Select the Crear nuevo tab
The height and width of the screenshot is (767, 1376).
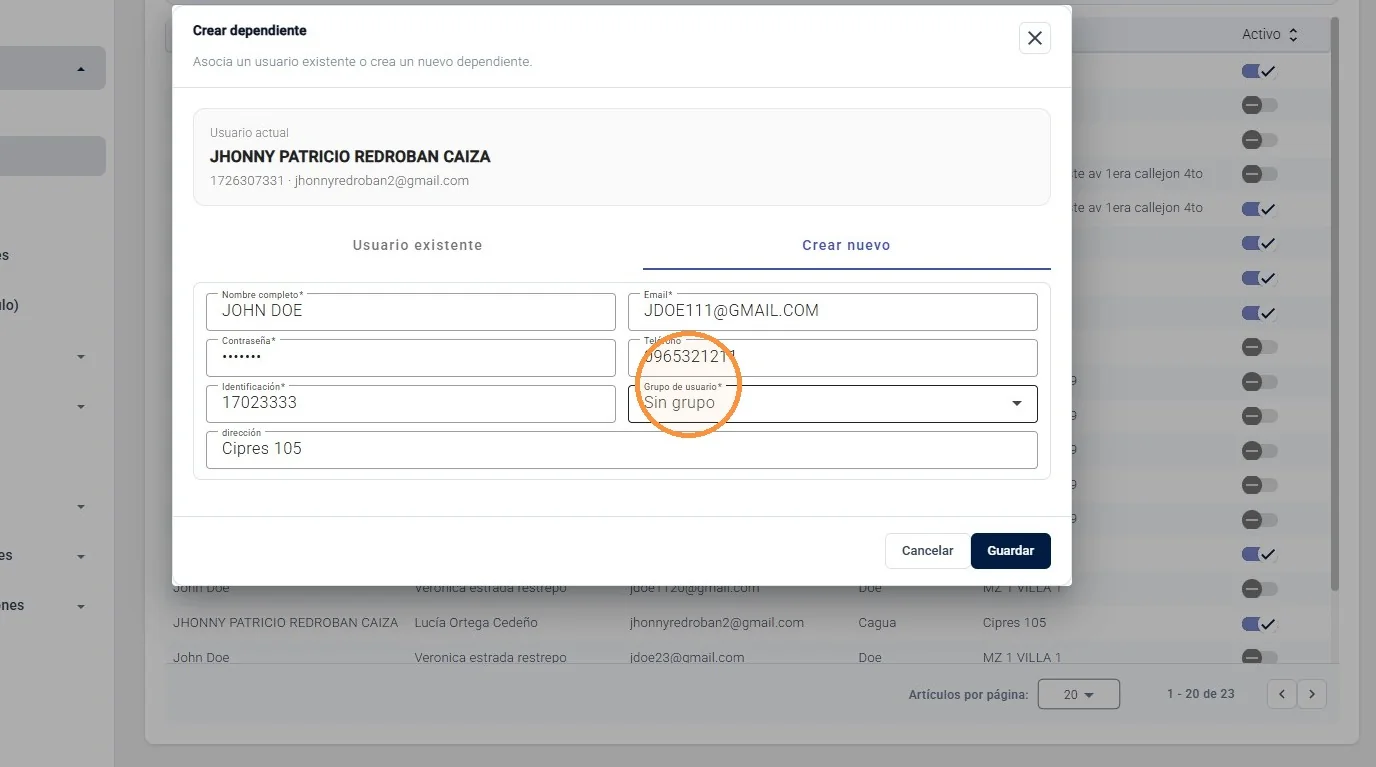pyautogui.click(x=846, y=245)
